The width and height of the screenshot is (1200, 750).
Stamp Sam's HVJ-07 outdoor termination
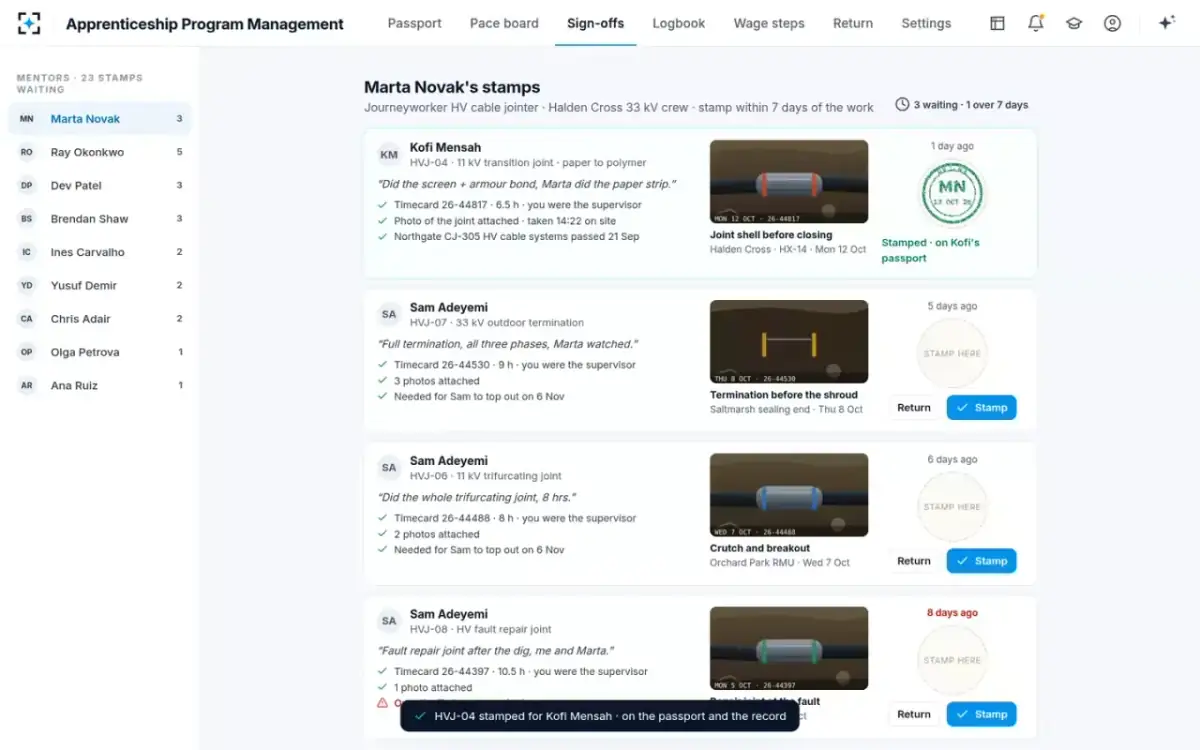coord(982,408)
